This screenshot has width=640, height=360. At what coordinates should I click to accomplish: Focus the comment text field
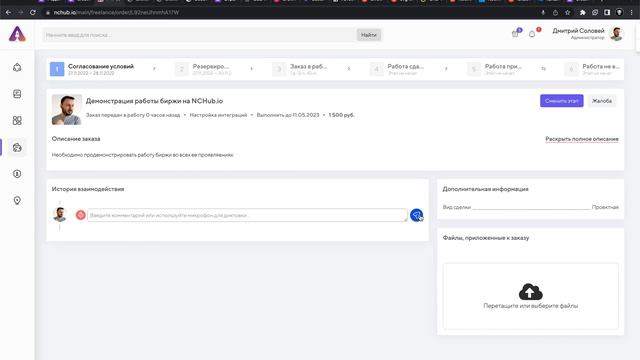[x=247, y=215]
